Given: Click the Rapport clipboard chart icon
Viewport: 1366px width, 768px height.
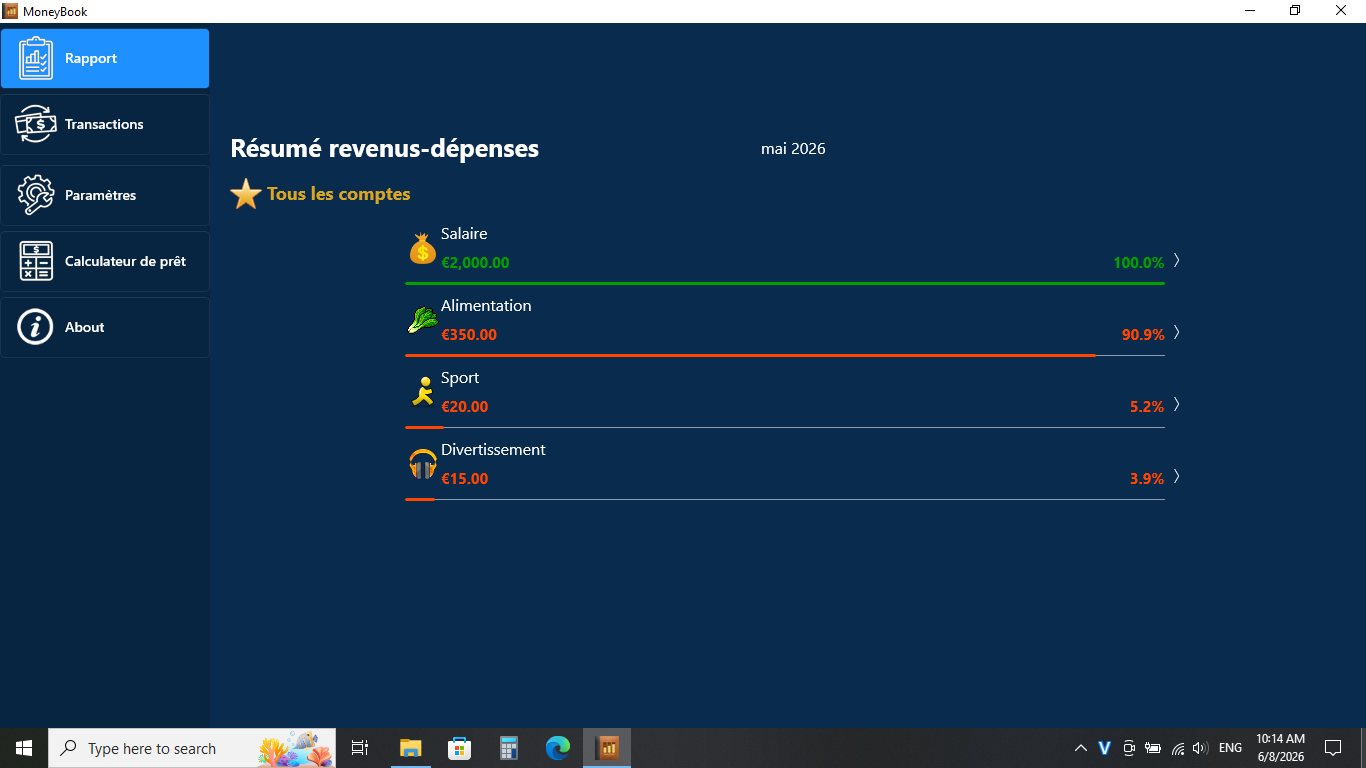Looking at the screenshot, I should [36, 58].
